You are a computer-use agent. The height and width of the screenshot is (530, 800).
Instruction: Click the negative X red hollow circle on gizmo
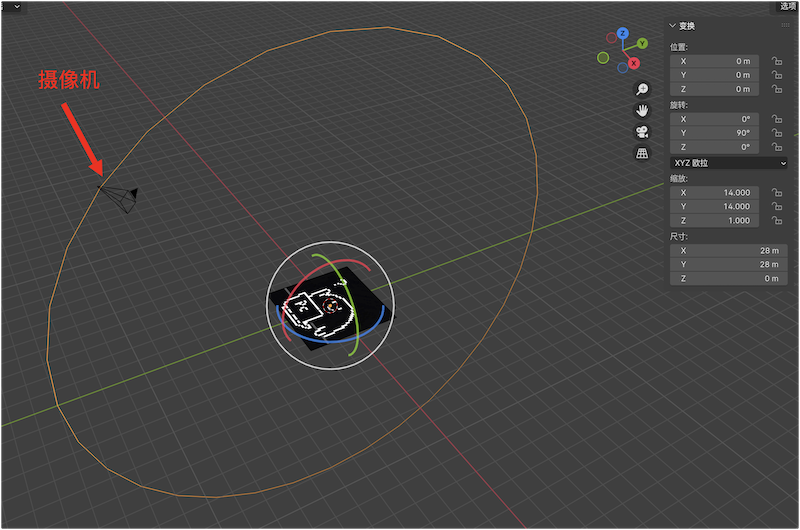coord(611,38)
